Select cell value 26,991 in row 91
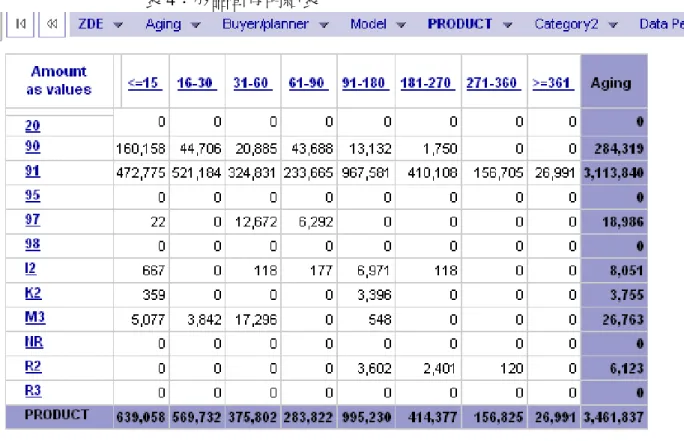The height and width of the screenshot is (441, 684). pyautogui.click(x=555, y=174)
